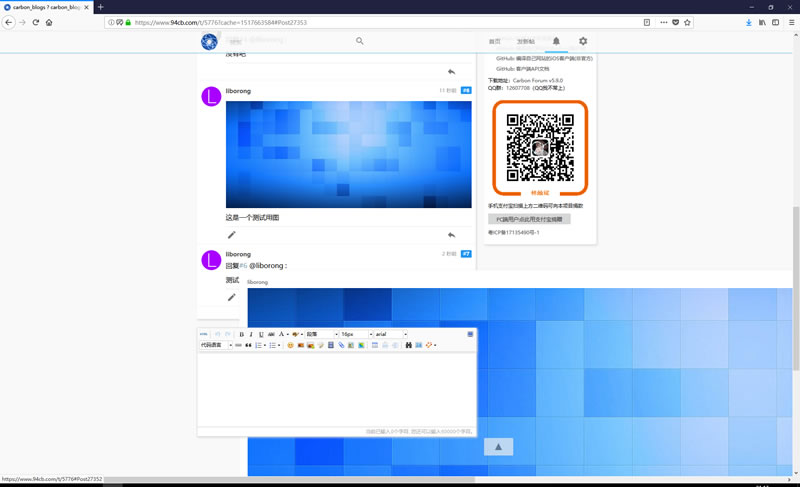Bookmark this page with the star

pyautogui.click(x=687, y=22)
